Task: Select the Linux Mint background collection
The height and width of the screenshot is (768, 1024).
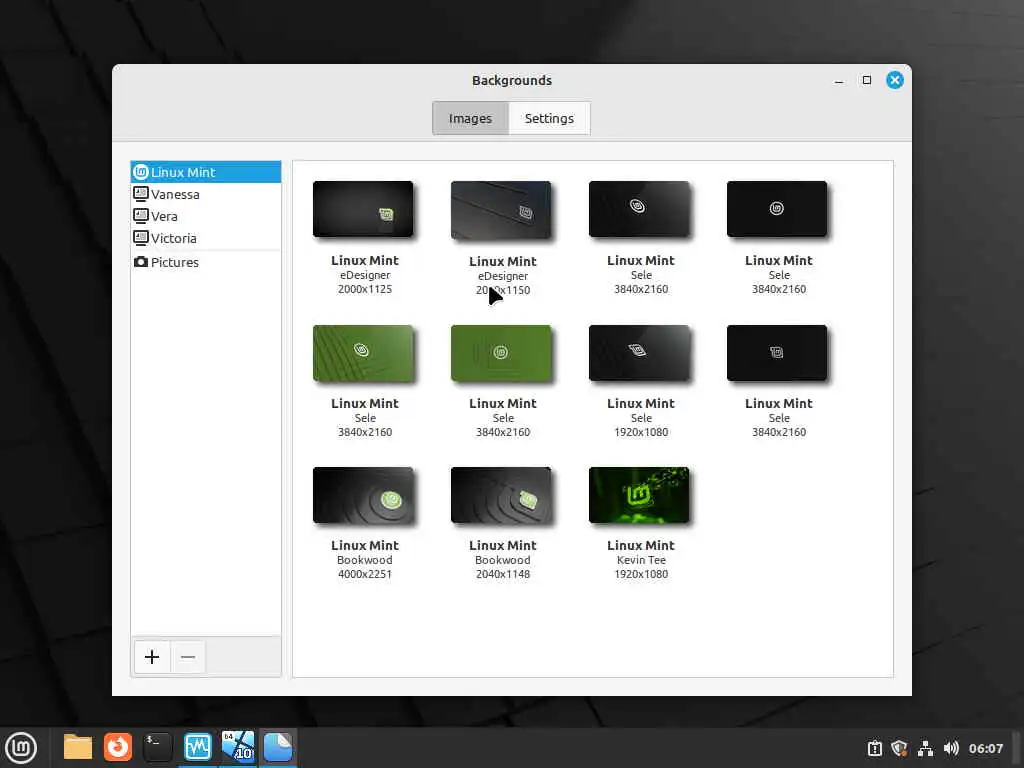Action: [206, 172]
